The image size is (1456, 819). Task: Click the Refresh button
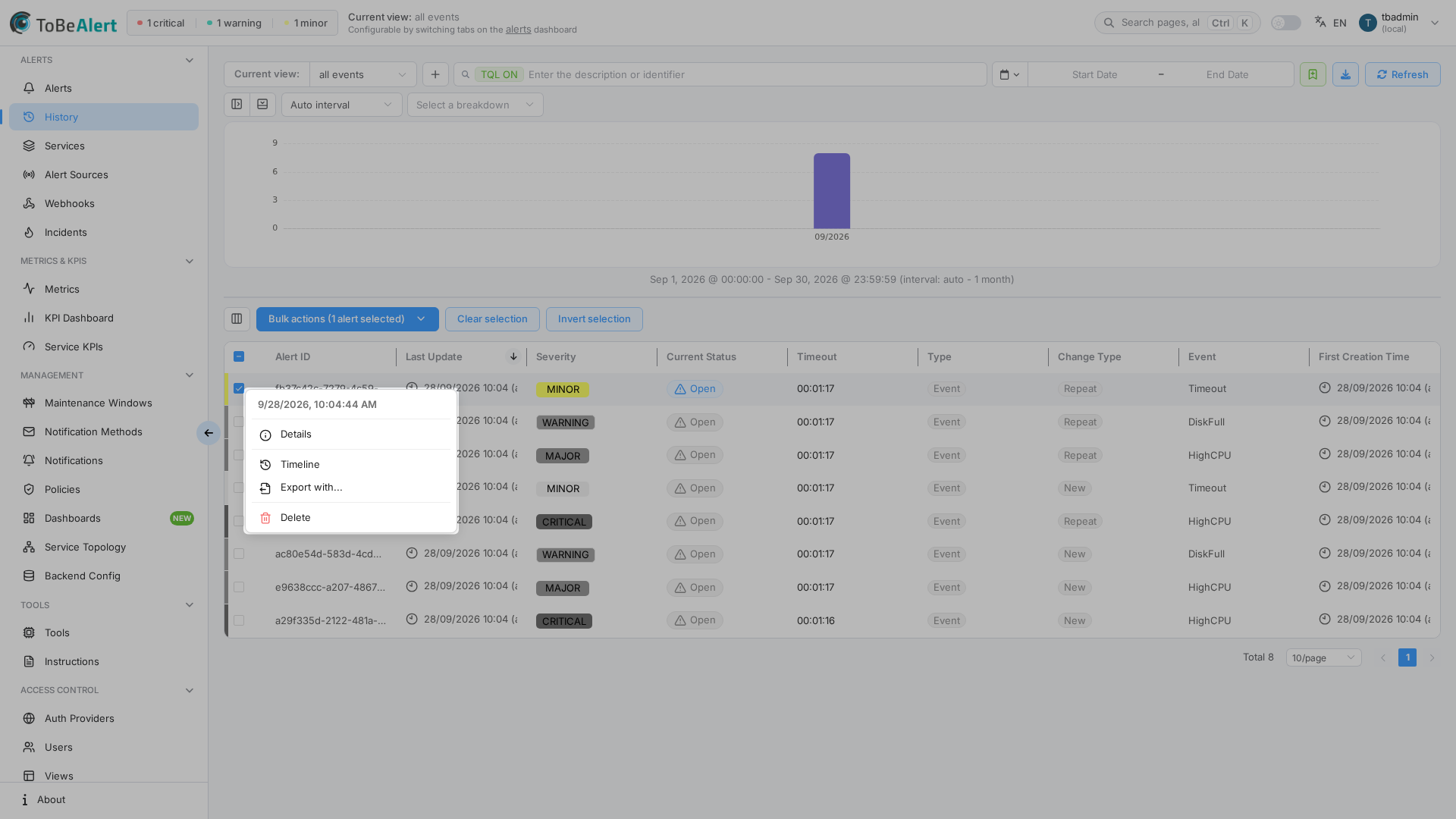pyautogui.click(x=1403, y=74)
